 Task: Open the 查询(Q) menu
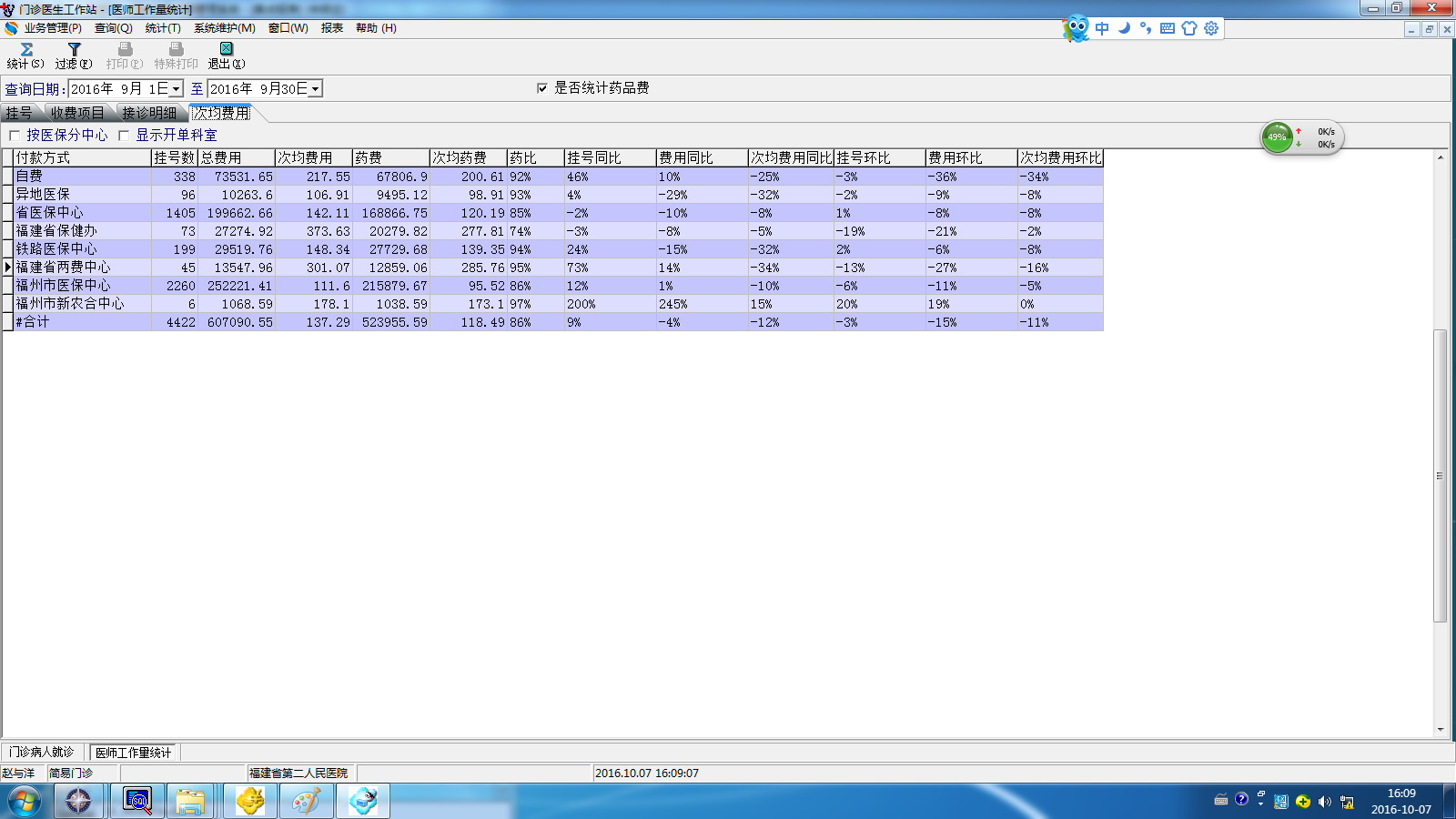114,28
